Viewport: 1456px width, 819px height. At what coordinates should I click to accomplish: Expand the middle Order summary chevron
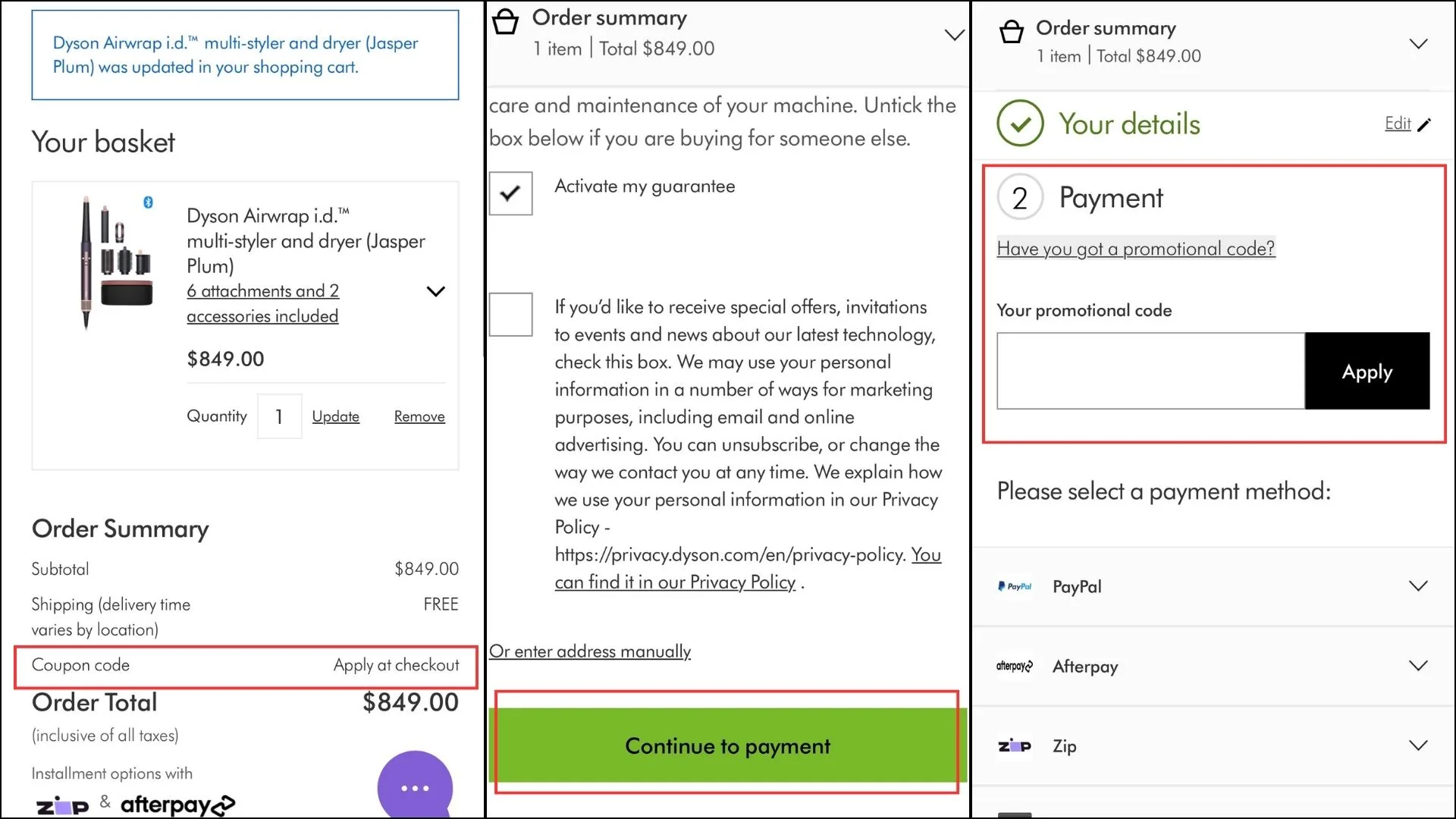click(954, 35)
